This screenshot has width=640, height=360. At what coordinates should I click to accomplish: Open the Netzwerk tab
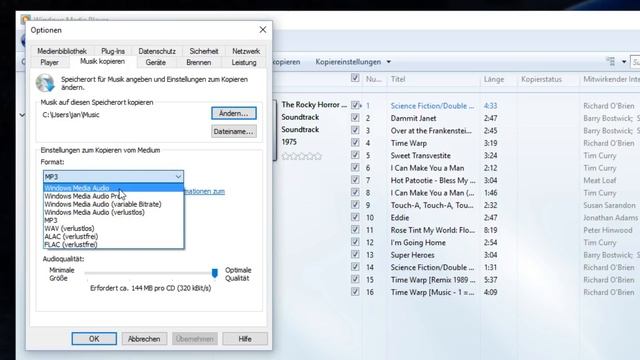246,51
